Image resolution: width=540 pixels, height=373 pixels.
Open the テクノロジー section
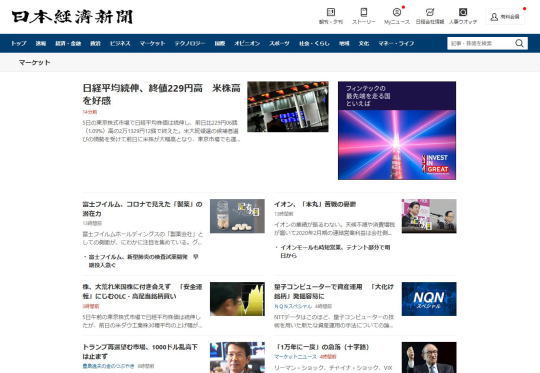pos(190,43)
